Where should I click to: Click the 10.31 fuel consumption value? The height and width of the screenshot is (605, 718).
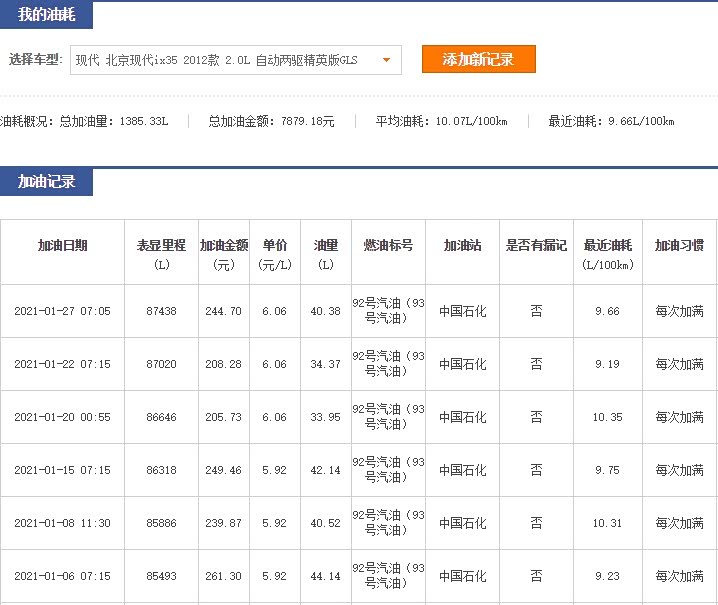coord(607,523)
